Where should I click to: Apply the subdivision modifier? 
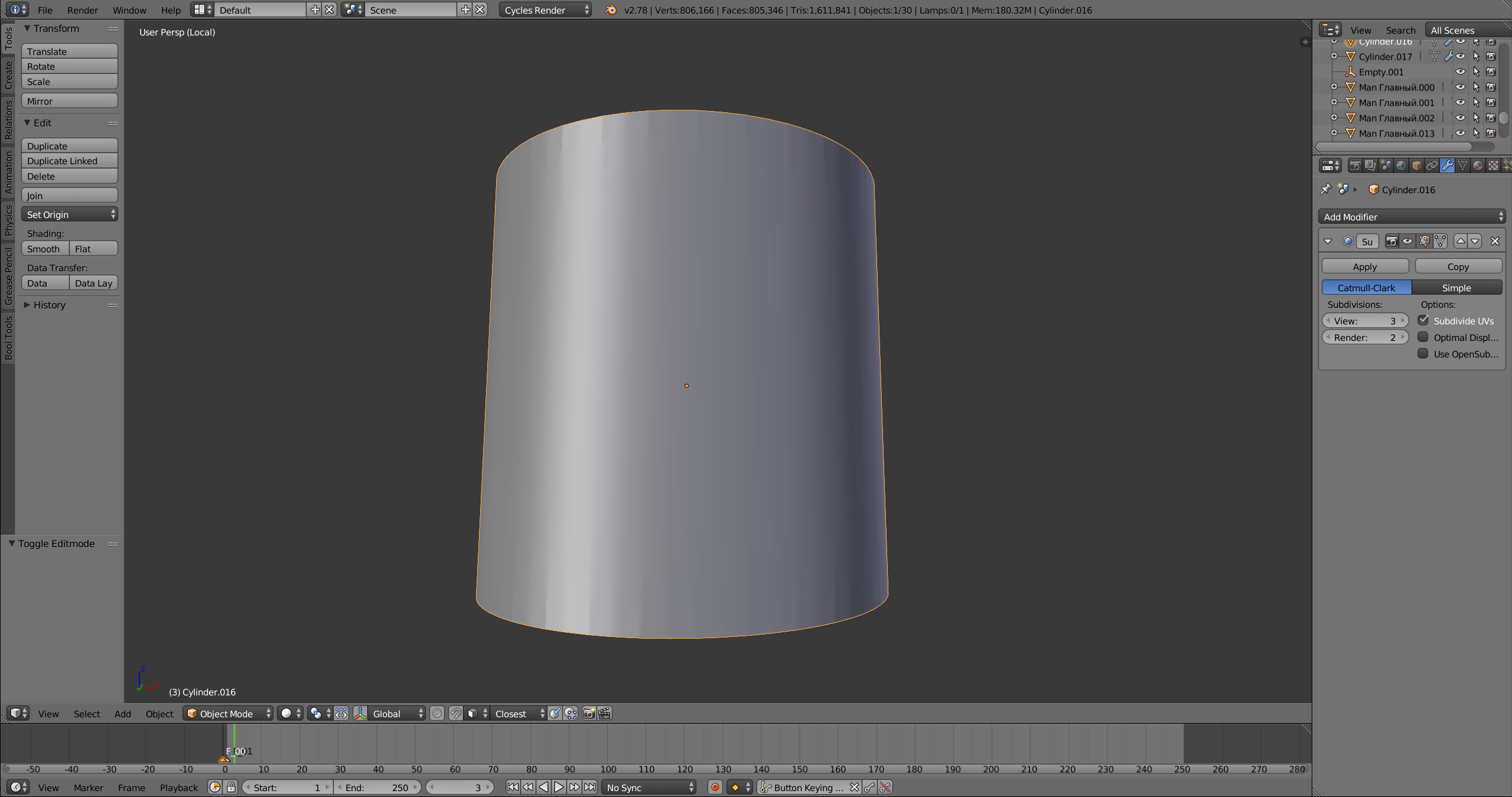point(1365,266)
